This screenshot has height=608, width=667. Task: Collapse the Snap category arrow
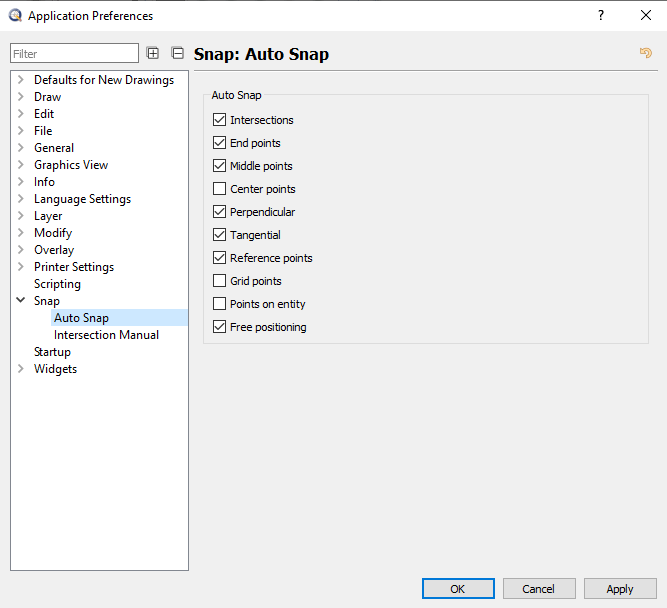tap(20, 300)
